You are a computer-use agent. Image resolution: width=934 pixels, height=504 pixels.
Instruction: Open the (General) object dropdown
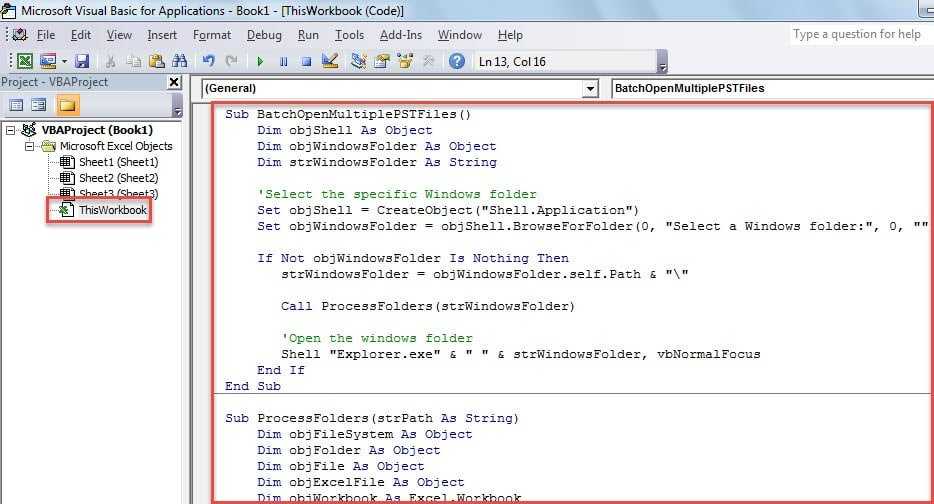(590, 89)
